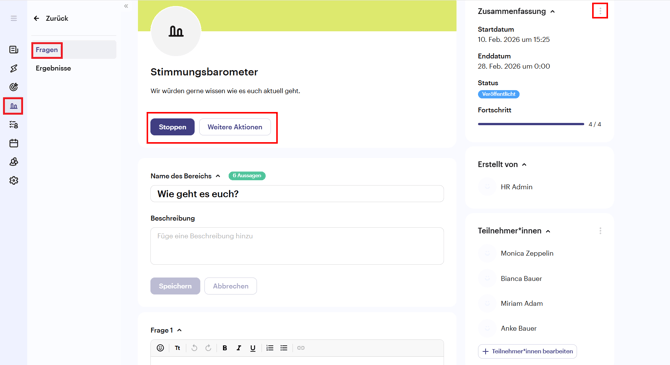The width and height of the screenshot is (670, 365).
Task: Click the Stimmungsbarometer title
Action: [x=204, y=72]
